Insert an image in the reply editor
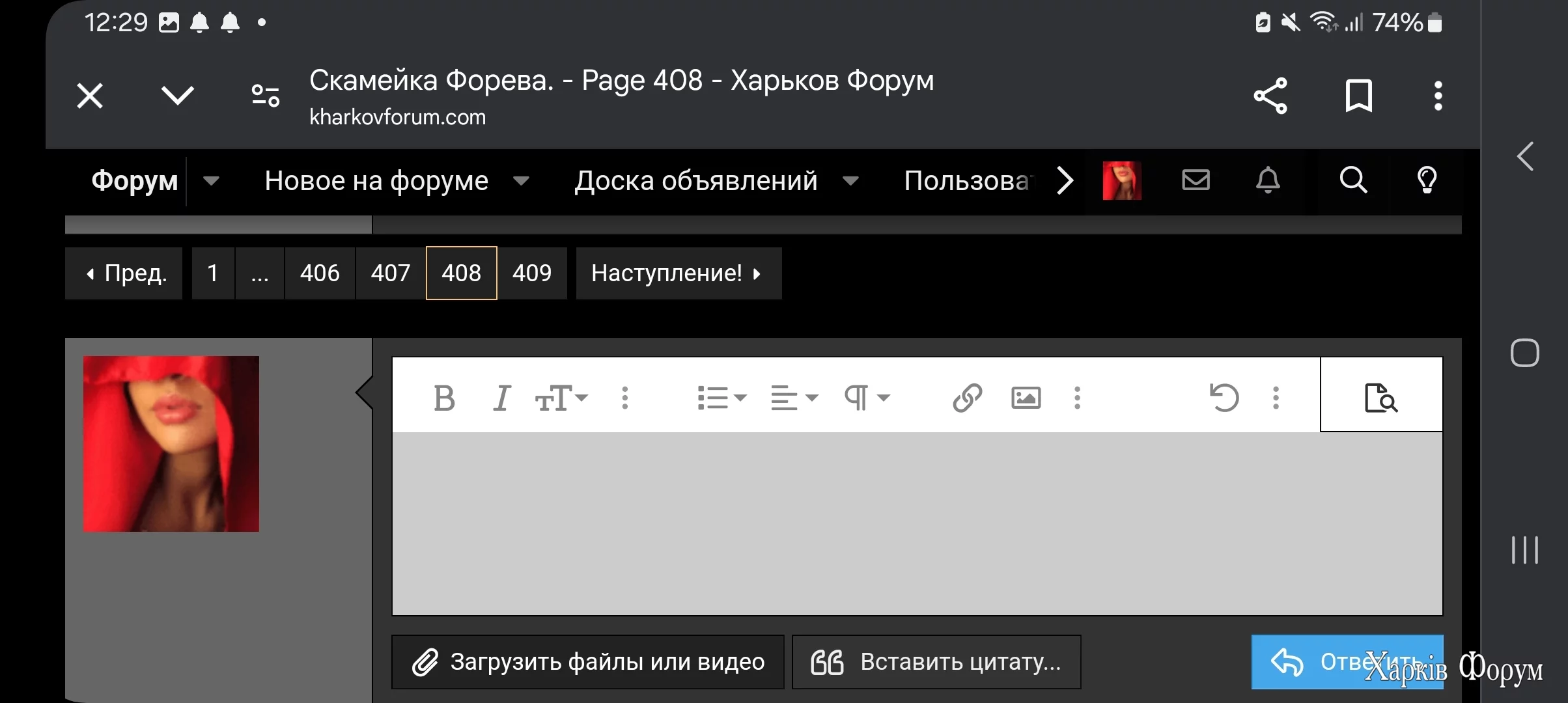This screenshot has width=1568, height=703. pos(1026,398)
